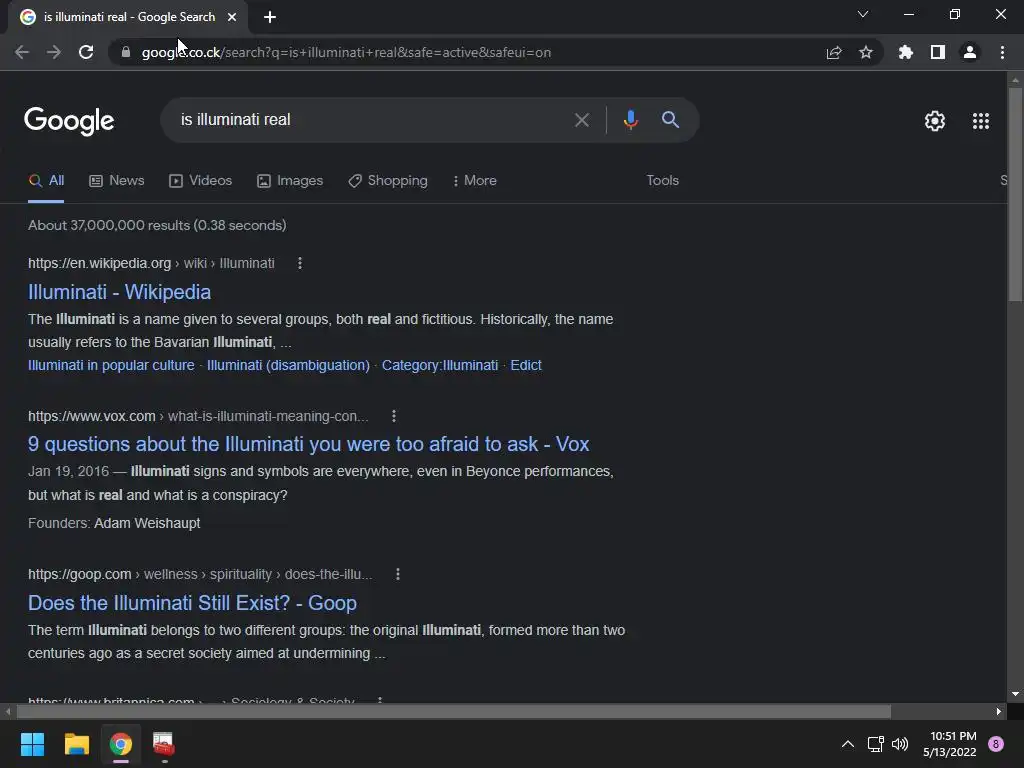Open a new browser tab

[270, 17]
